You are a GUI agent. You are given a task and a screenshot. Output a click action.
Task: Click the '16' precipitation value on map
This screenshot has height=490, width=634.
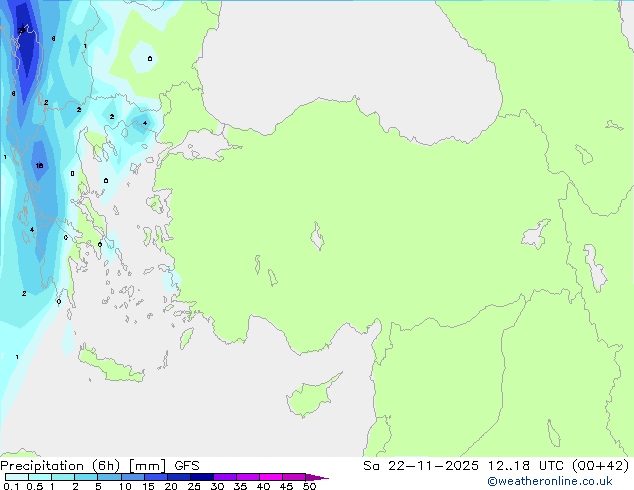coord(39,165)
